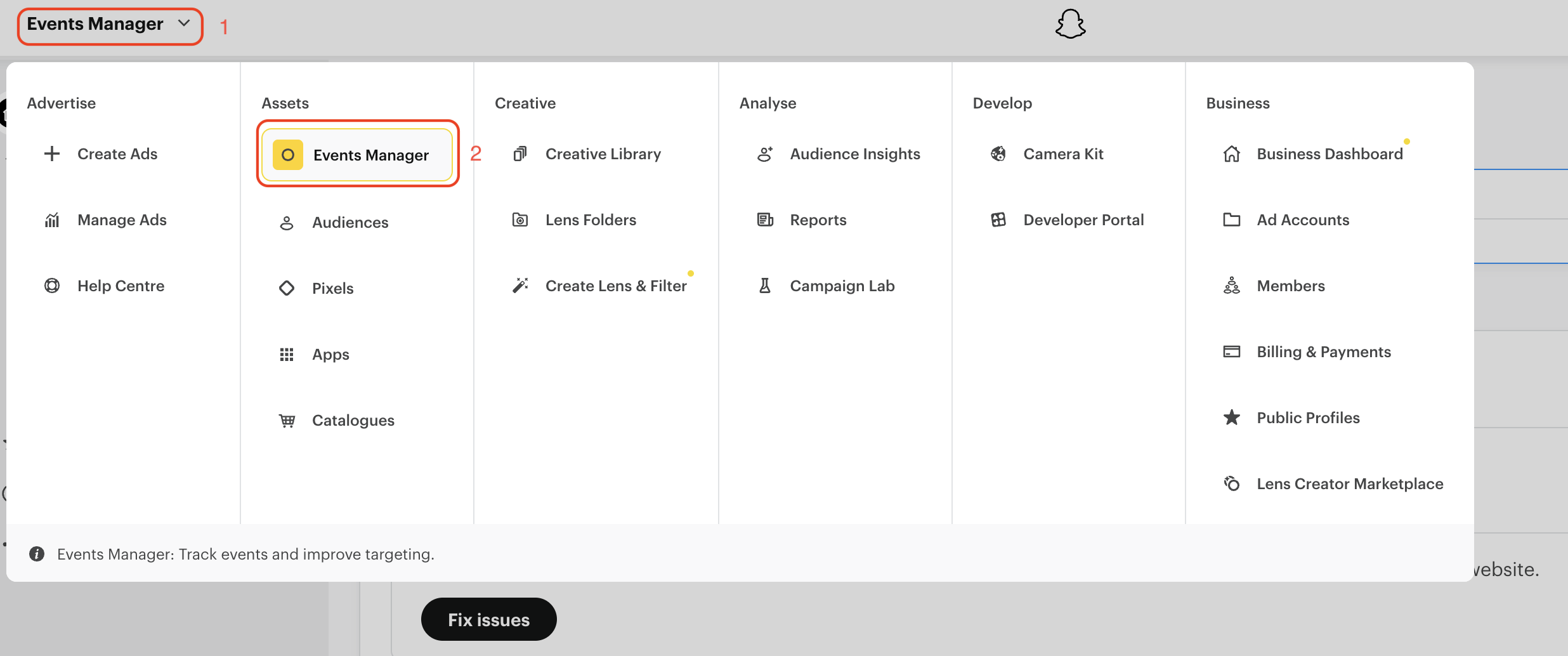Viewport: 1568px width, 656px height.
Task: Click the Snapchat ghost logo
Action: click(x=1070, y=24)
